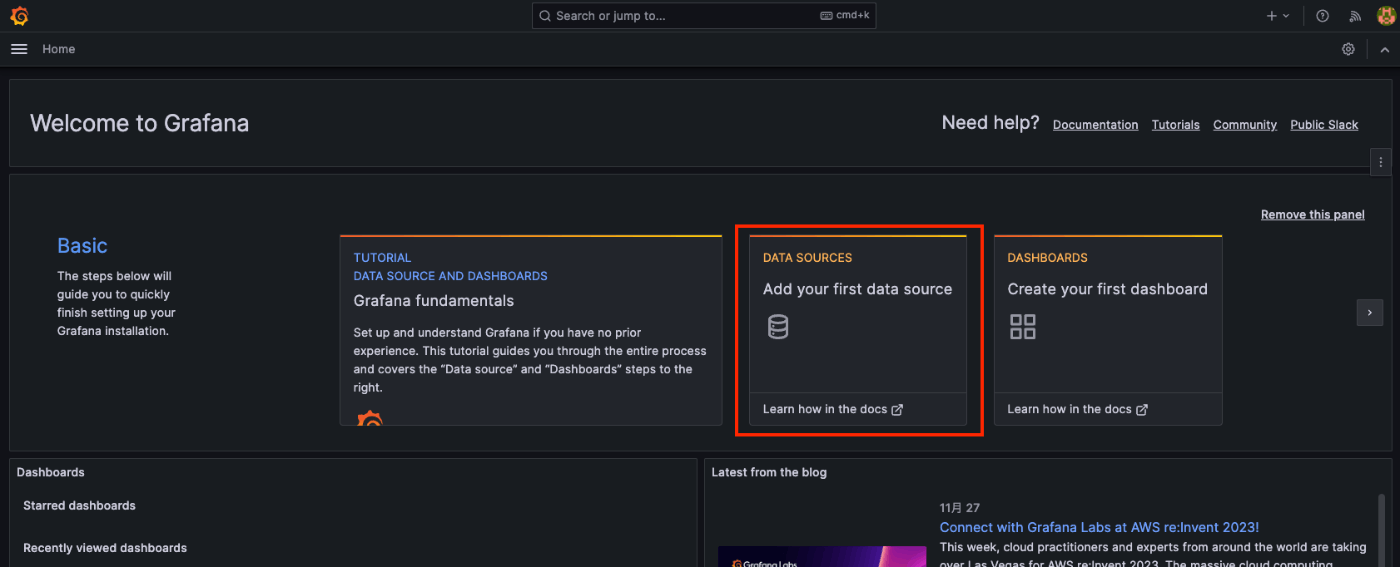Open the Public Slack link
Image resolution: width=1400 pixels, height=567 pixels.
(x=1324, y=125)
